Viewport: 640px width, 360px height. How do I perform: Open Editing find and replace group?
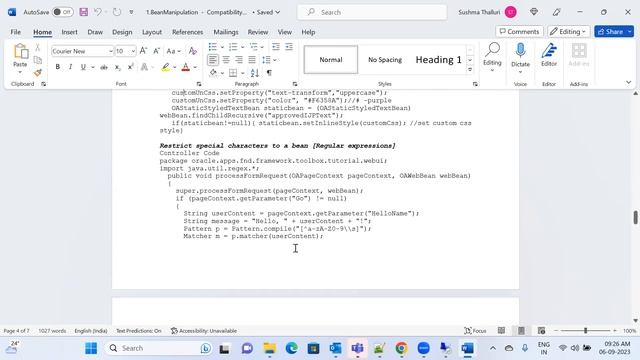click(492, 57)
